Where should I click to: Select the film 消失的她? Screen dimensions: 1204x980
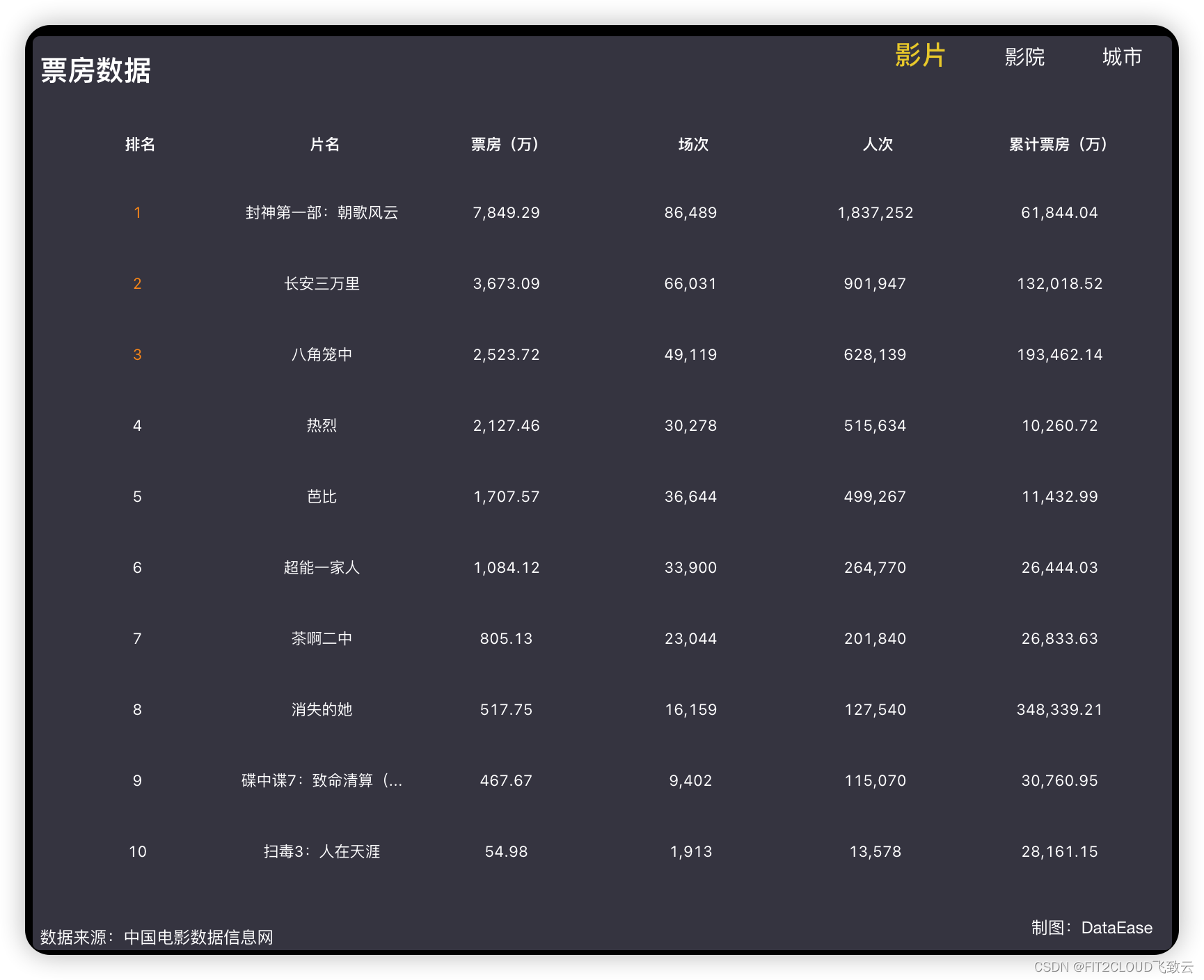pyautogui.click(x=322, y=709)
